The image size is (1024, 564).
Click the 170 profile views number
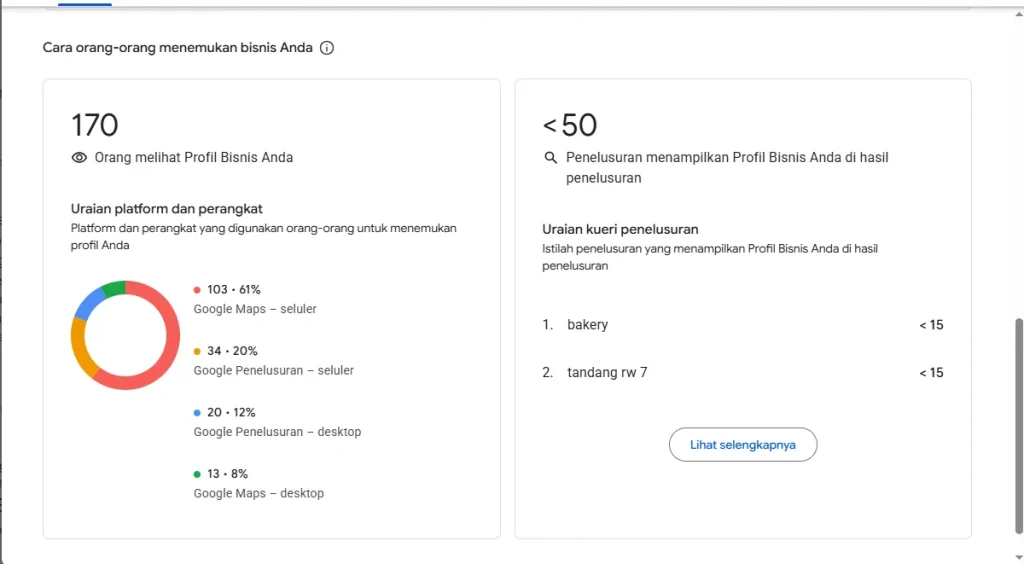point(95,125)
